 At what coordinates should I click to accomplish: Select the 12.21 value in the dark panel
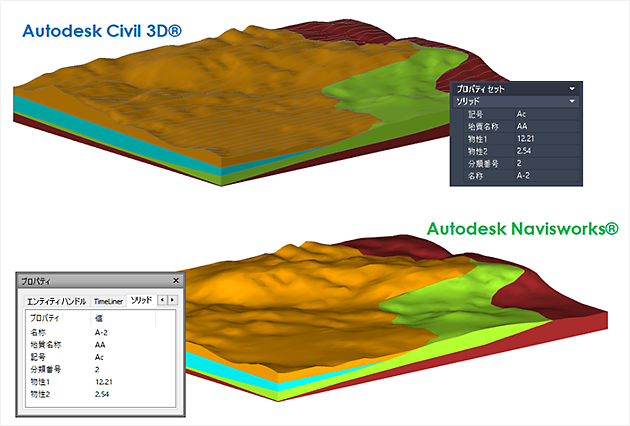click(526, 139)
